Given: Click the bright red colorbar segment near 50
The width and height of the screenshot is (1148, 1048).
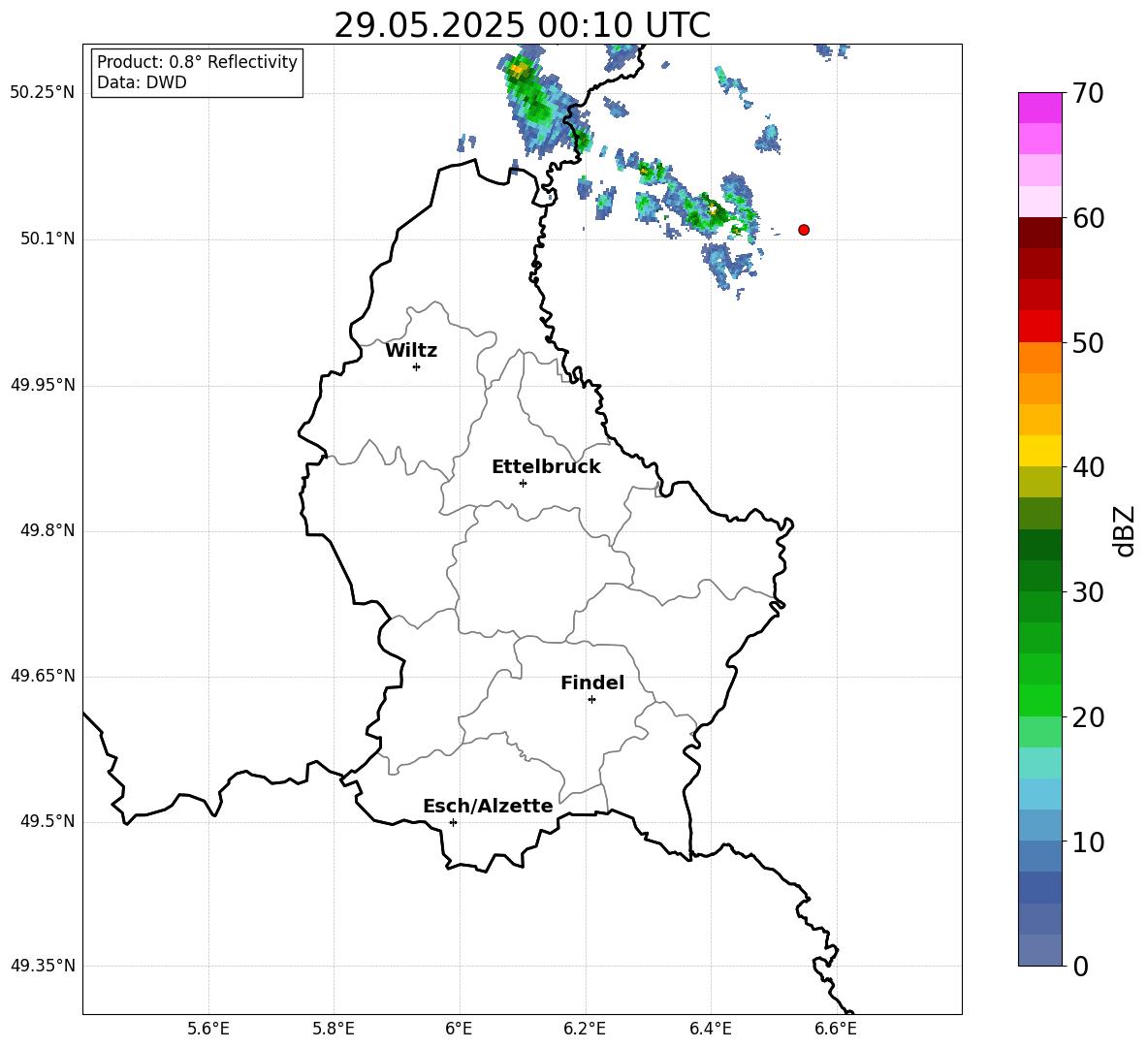Looking at the screenshot, I should pyautogui.click(x=1039, y=327).
